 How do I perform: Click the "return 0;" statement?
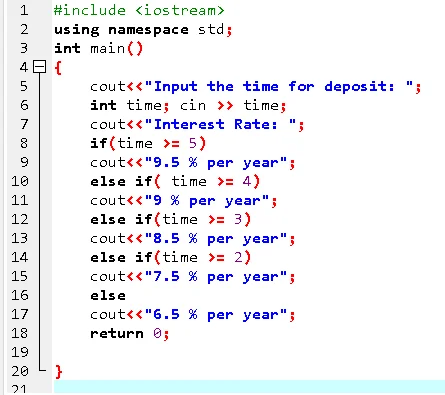pos(130,334)
